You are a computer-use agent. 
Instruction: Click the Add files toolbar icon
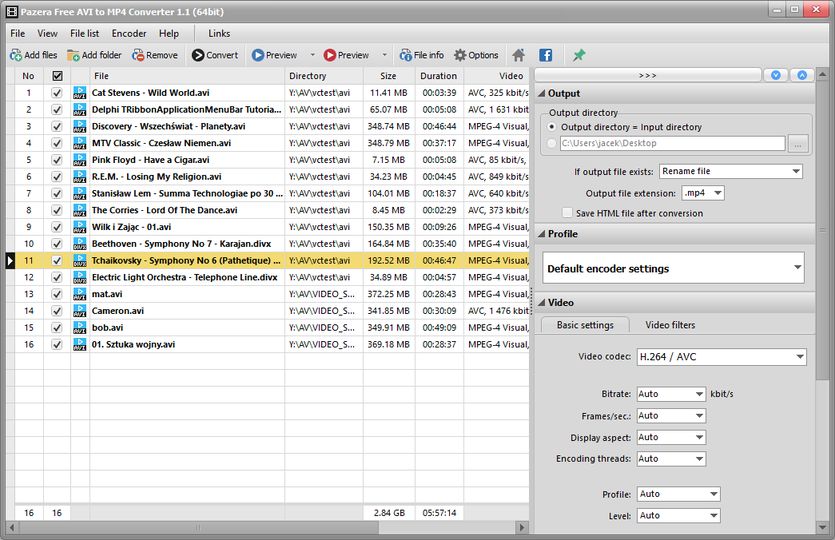pyautogui.click(x=16, y=55)
